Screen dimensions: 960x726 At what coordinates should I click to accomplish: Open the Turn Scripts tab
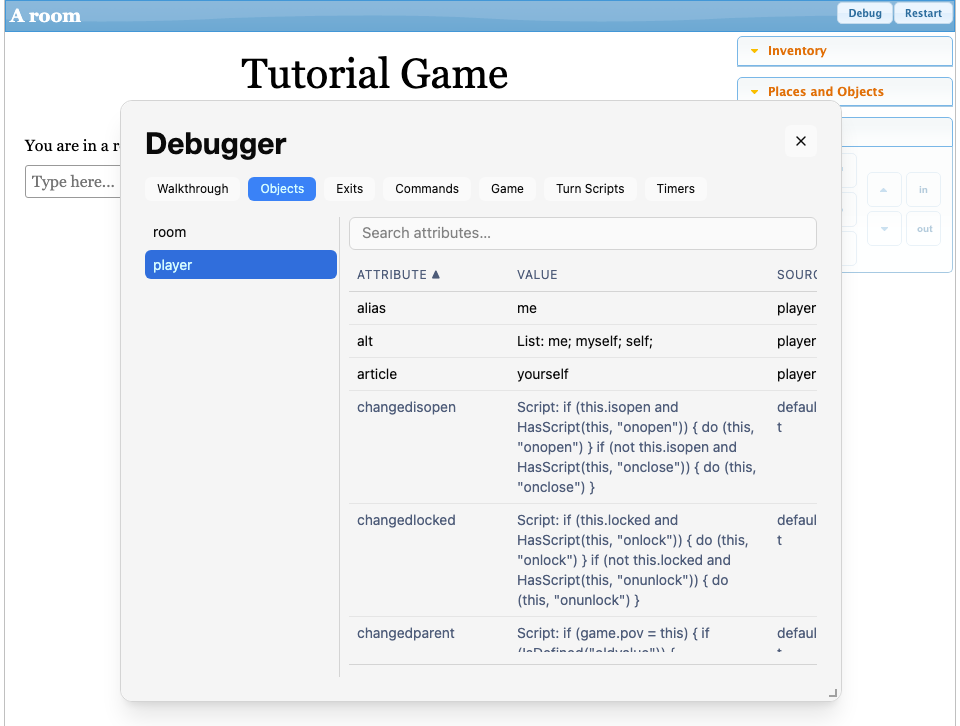pos(590,189)
